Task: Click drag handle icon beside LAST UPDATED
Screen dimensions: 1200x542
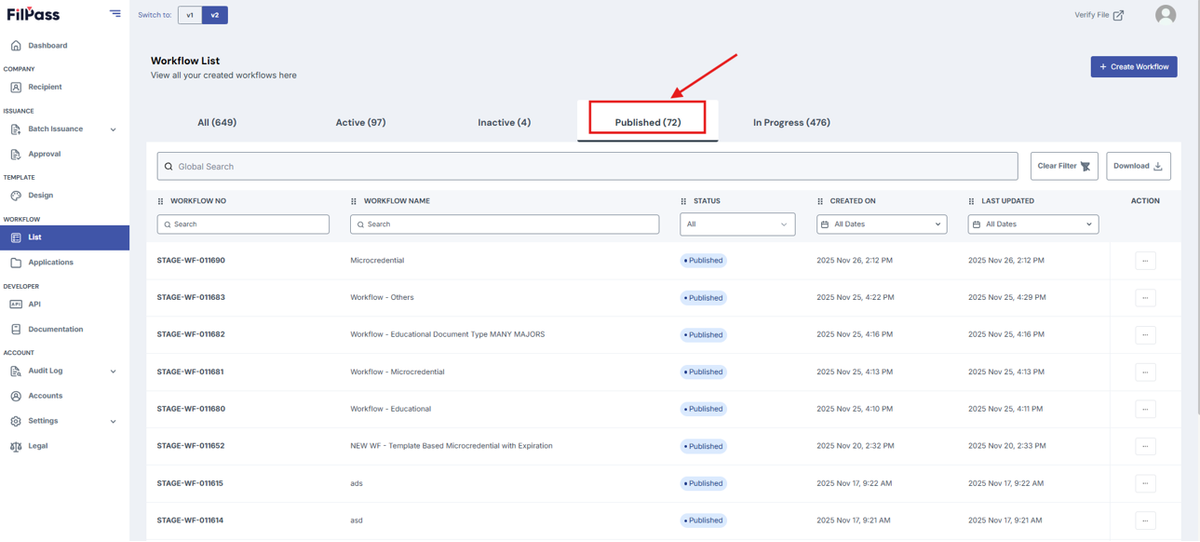Action: 972,201
